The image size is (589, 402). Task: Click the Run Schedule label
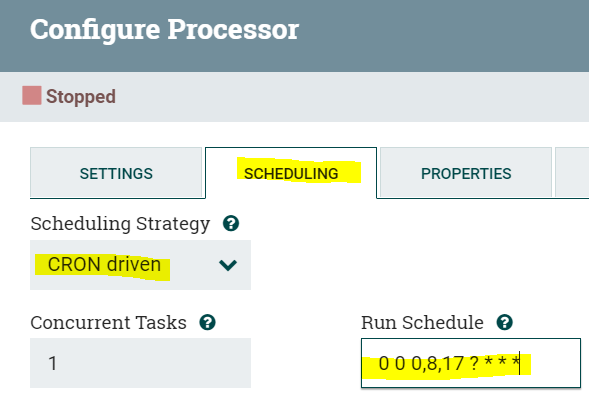coord(422,322)
